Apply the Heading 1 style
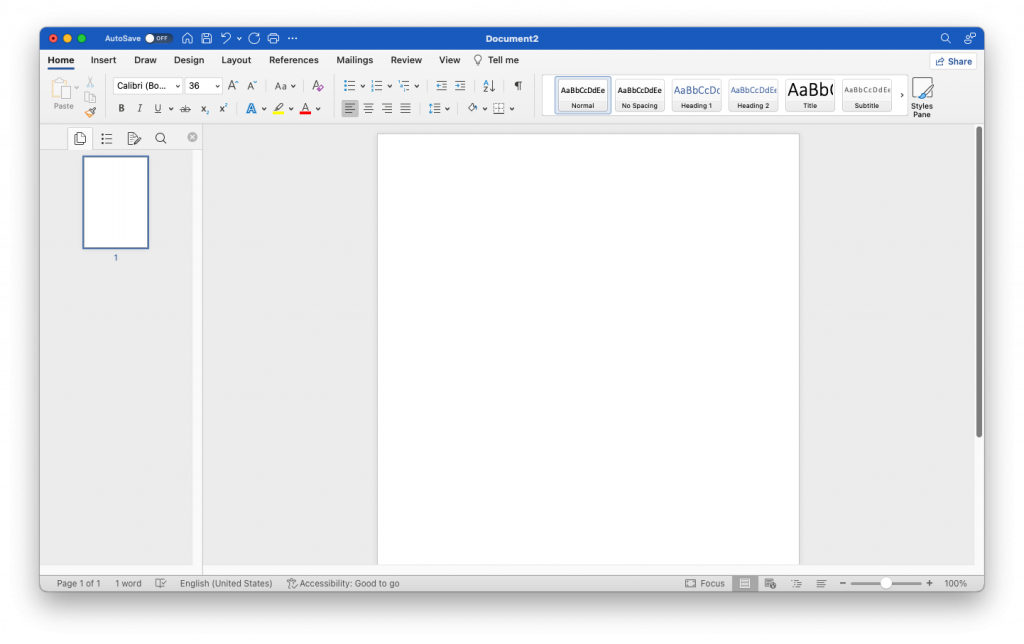Viewport: 1024px width, 644px height. point(696,95)
